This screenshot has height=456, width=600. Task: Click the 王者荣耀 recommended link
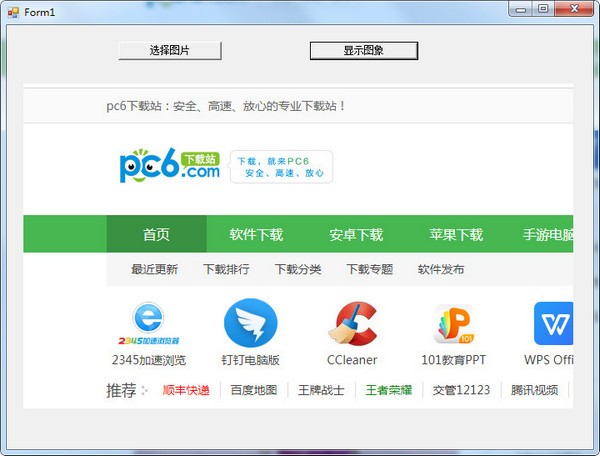(x=389, y=390)
